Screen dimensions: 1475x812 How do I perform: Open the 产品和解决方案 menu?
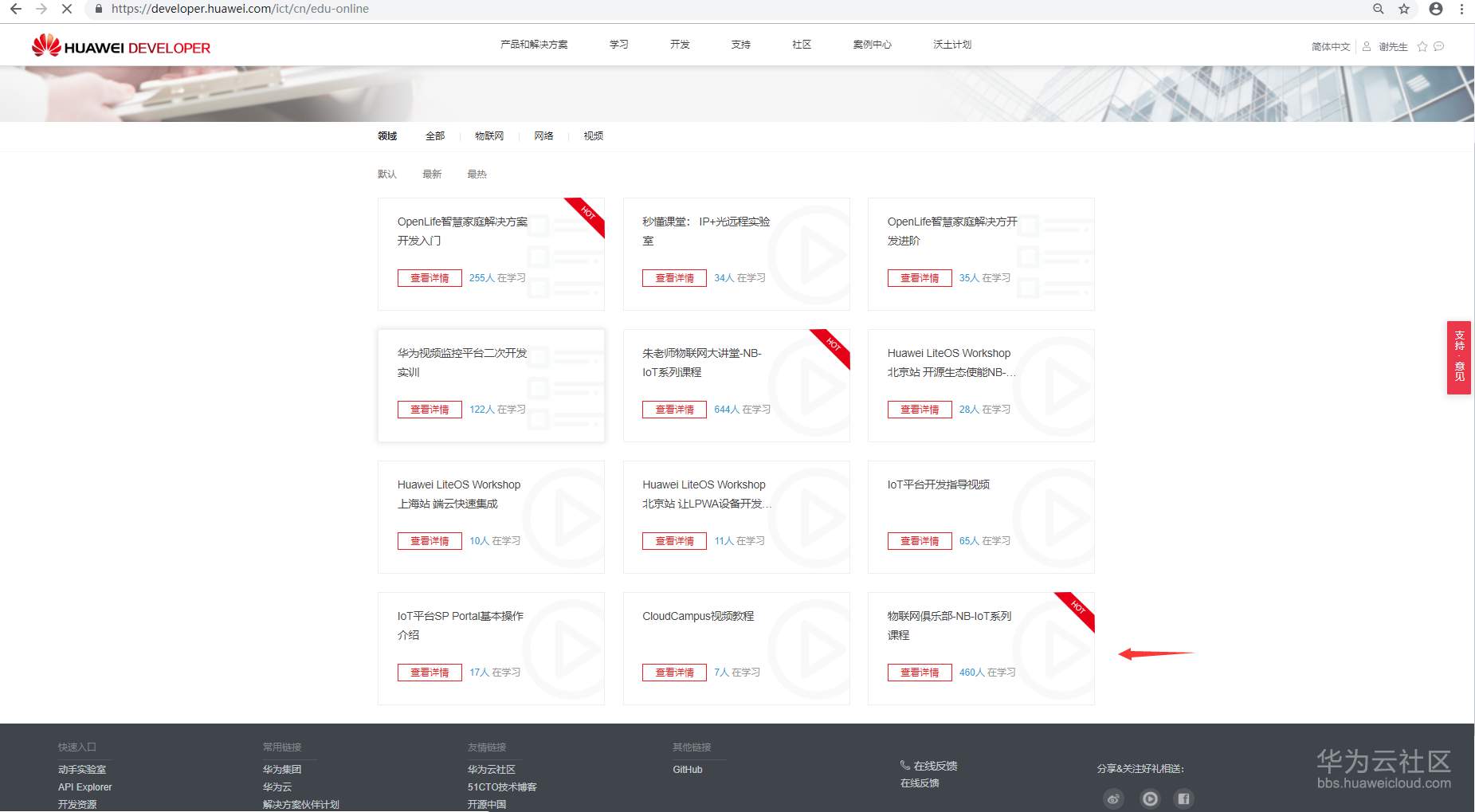click(534, 45)
